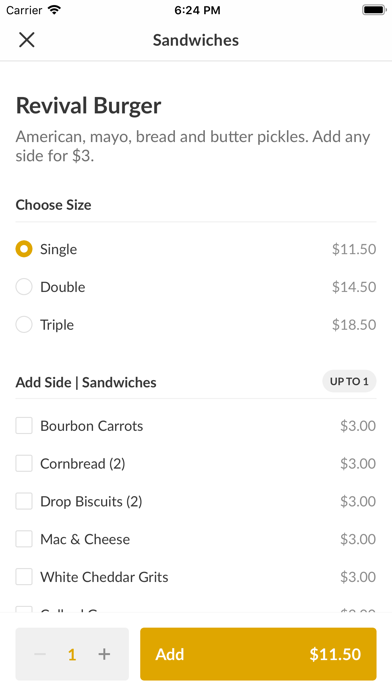Check the Bourbon Carrots side

pyautogui.click(x=24, y=426)
